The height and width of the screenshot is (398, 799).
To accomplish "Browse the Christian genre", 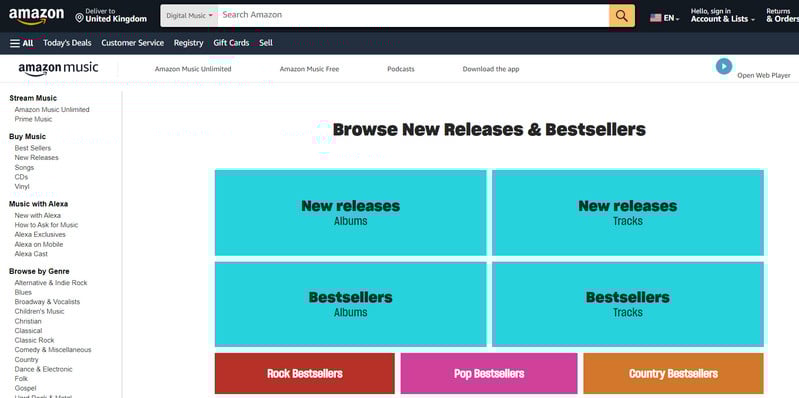I will click(28, 322).
